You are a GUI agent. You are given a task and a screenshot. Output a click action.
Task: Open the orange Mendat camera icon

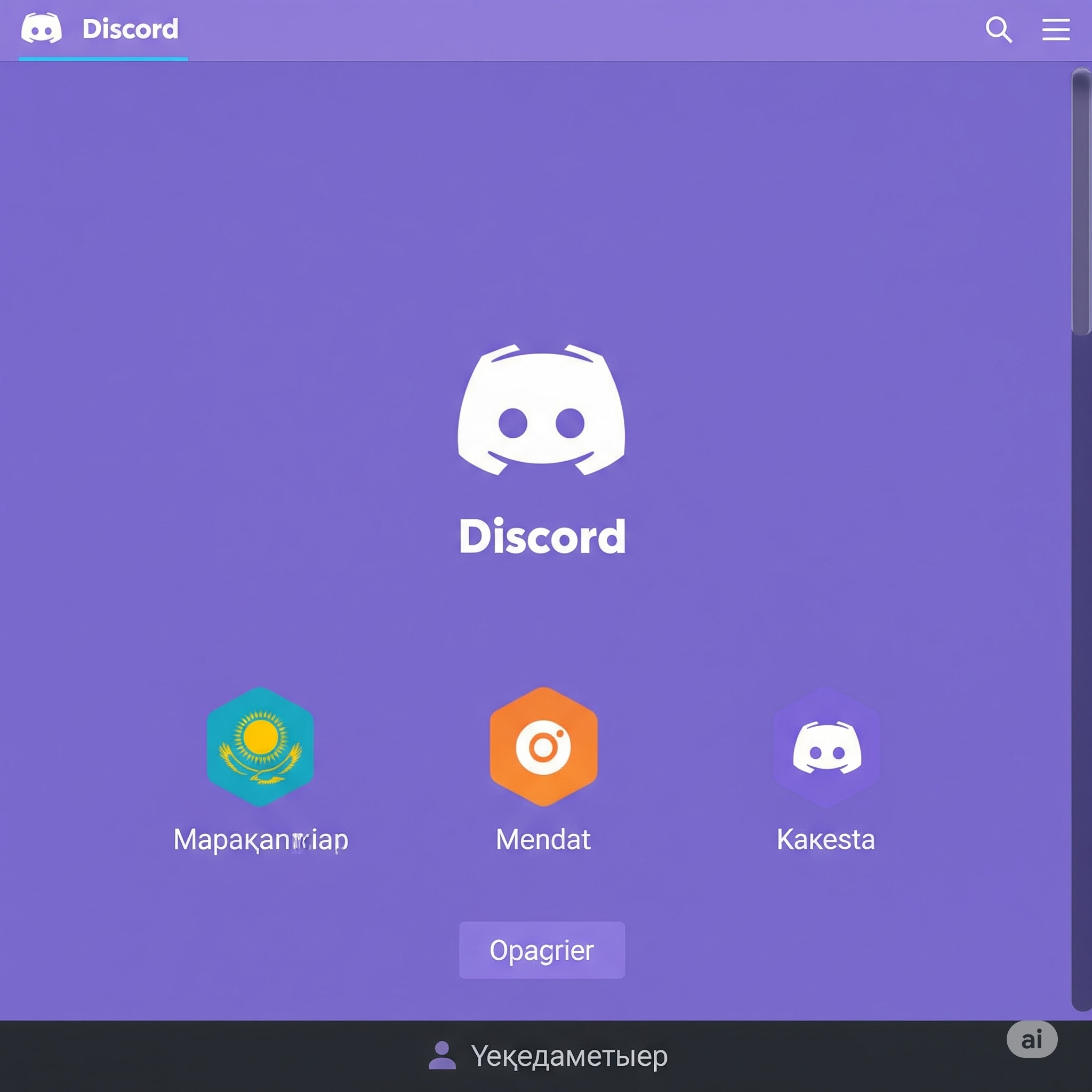(543, 746)
